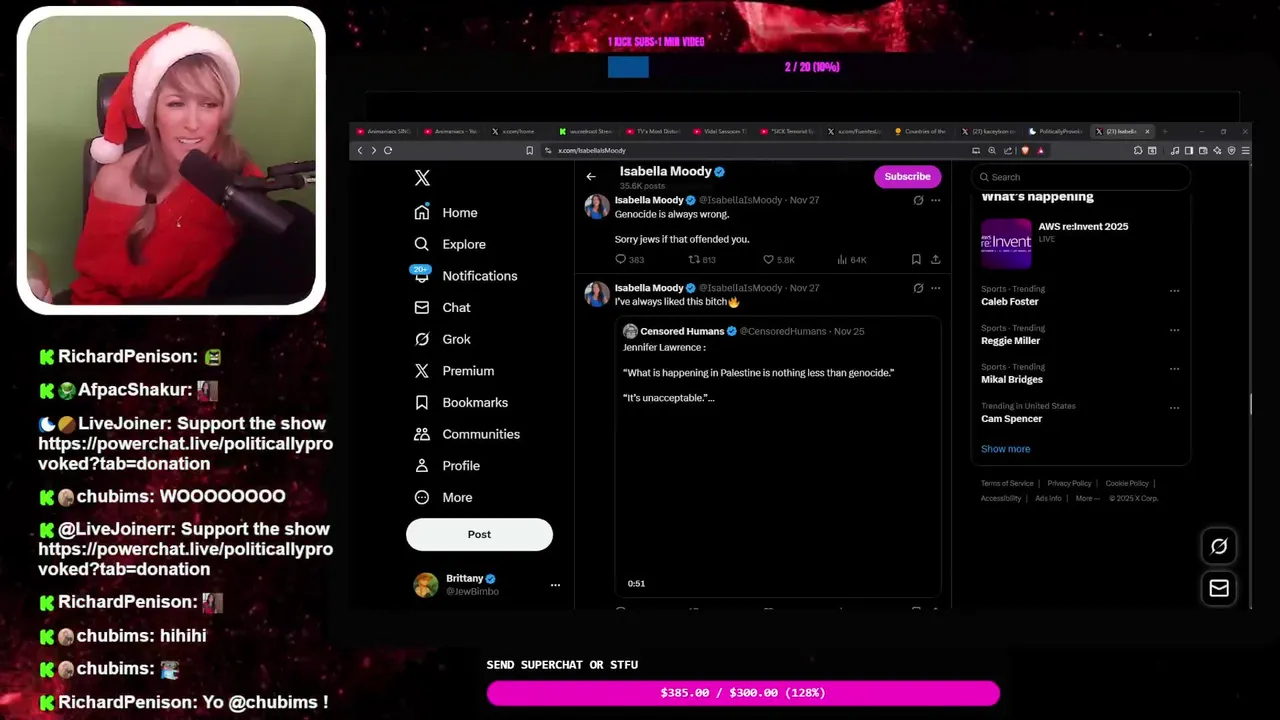
Task: Open trending topic Mikal Bridges
Action: (x=1012, y=380)
